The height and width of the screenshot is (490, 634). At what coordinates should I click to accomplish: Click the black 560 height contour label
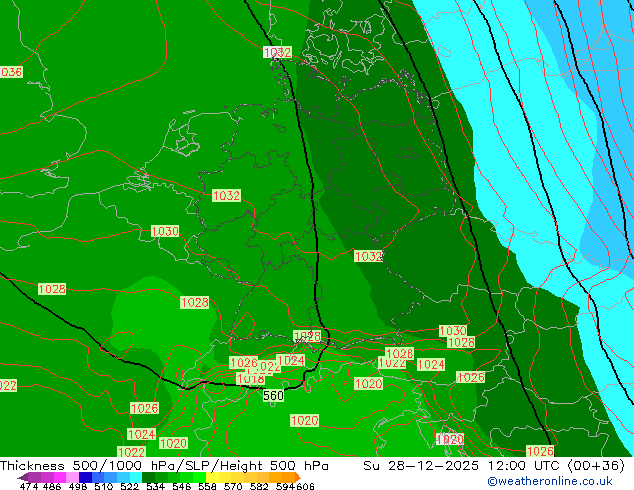pos(273,395)
